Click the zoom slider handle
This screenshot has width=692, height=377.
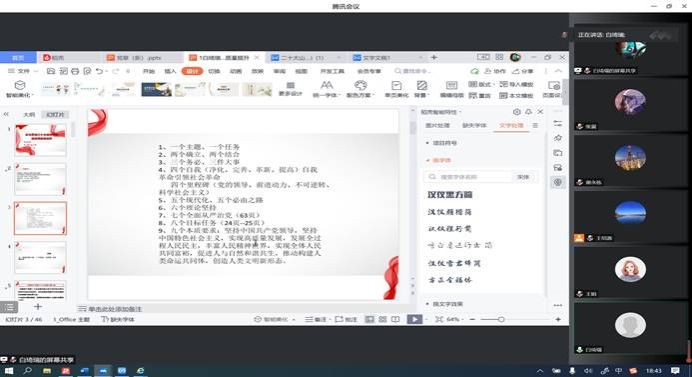tap(501, 319)
